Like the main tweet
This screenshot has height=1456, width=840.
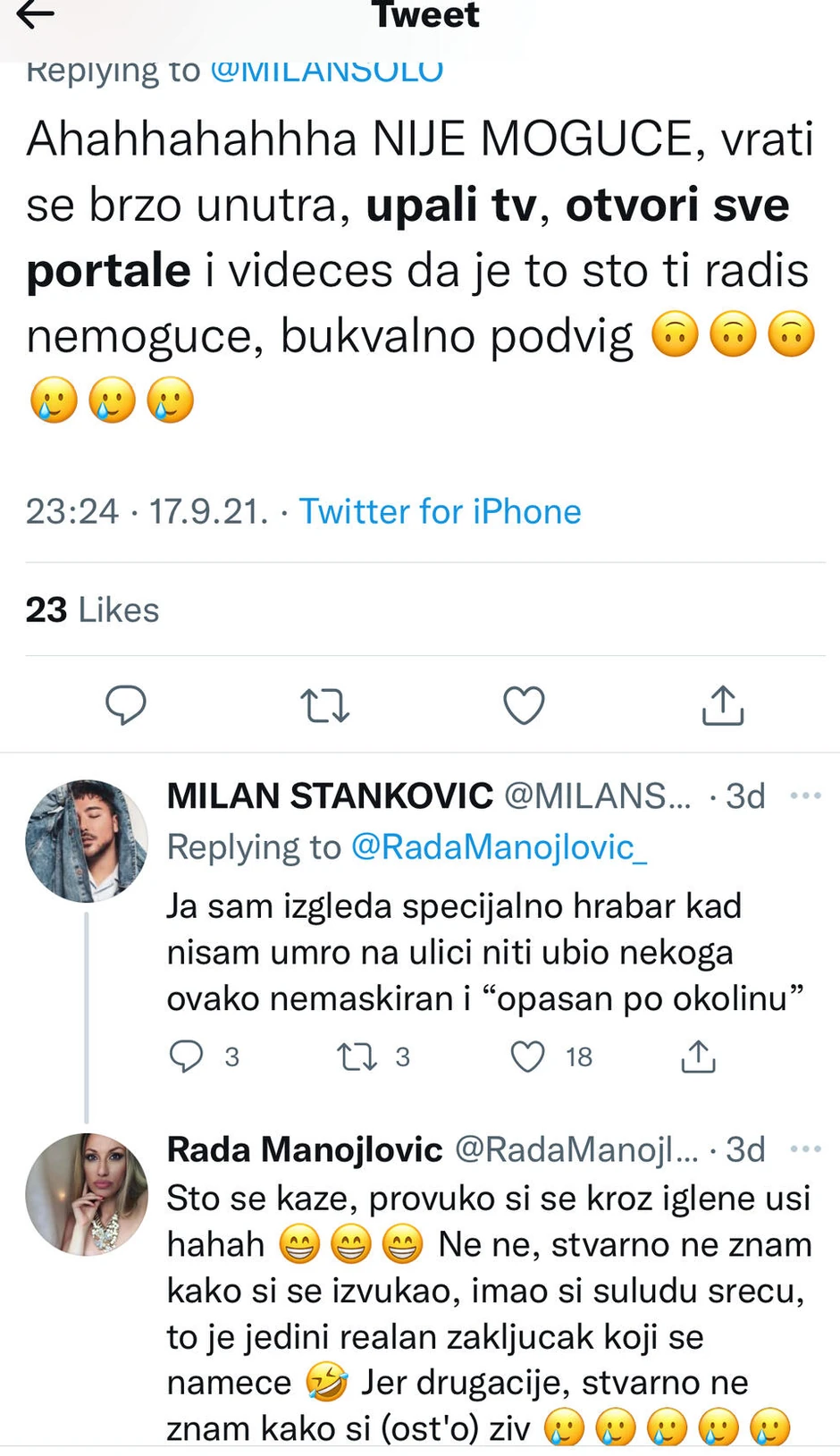[524, 705]
